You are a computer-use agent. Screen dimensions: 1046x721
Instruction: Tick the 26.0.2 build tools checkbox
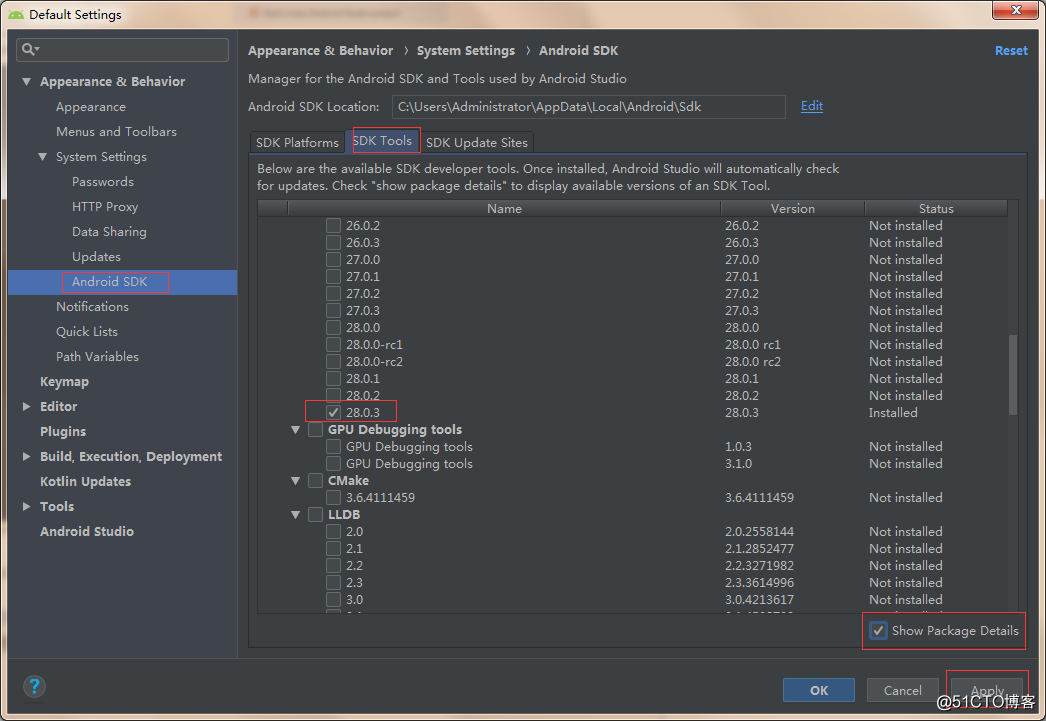click(334, 225)
